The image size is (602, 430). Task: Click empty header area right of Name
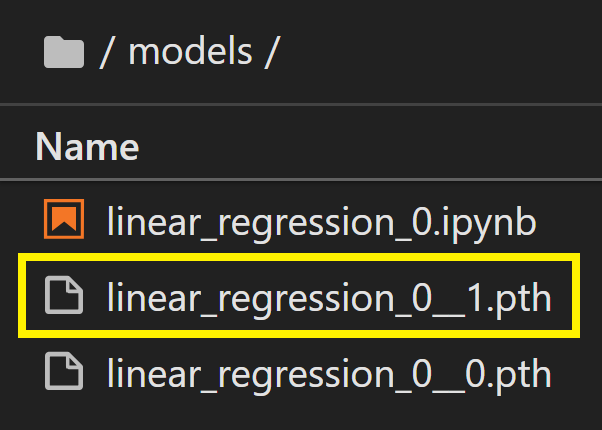pos(369,147)
